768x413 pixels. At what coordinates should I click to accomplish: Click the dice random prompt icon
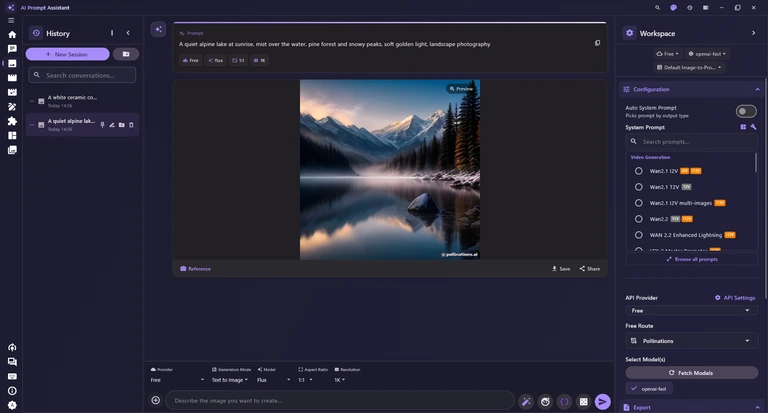583,402
